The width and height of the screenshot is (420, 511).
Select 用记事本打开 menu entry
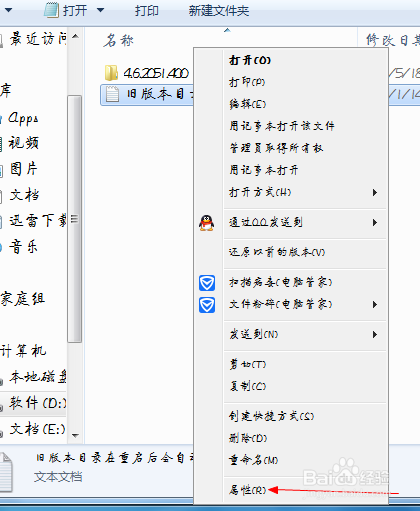[264, 170]
